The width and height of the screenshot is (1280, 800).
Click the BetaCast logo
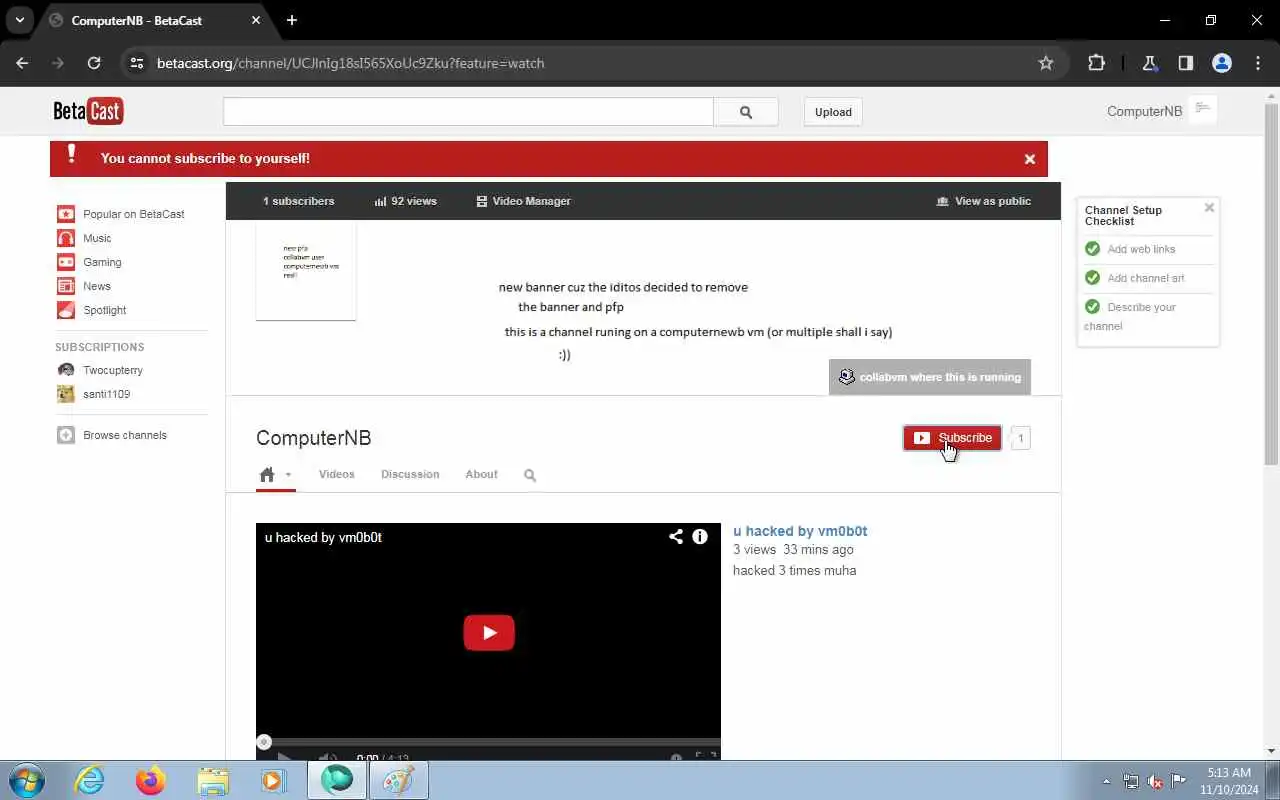pyautogui.click(x=88, y=111)
